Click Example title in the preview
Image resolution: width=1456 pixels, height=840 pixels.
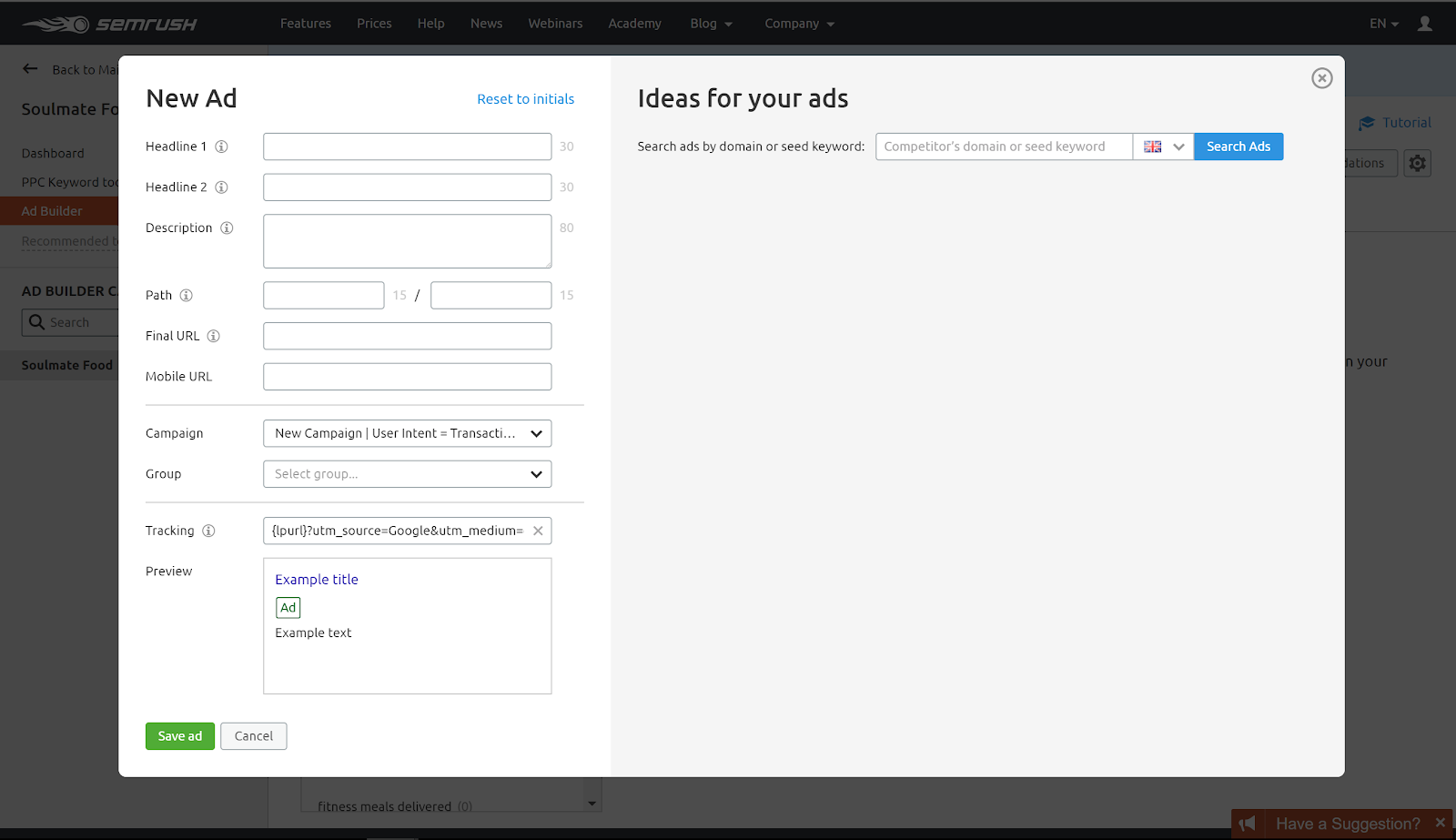pos(317,580)
